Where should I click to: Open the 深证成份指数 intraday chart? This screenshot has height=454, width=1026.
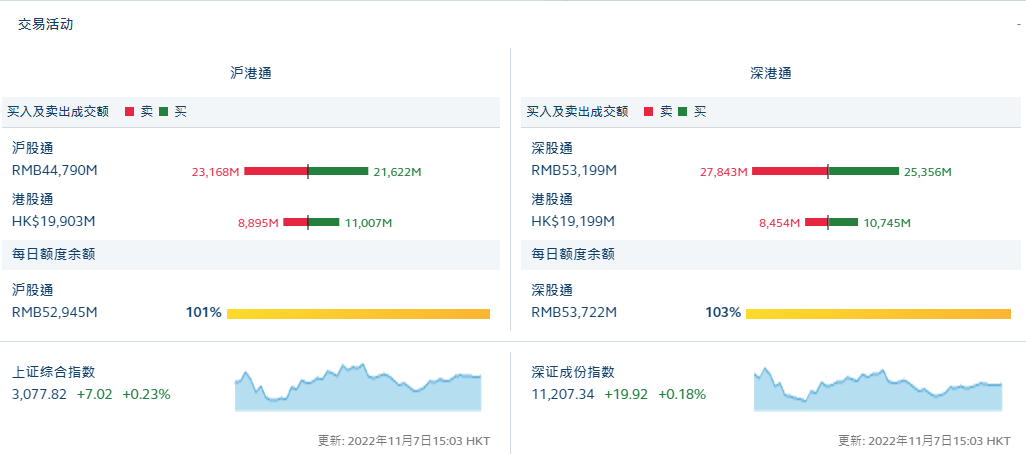coord(878,388)
